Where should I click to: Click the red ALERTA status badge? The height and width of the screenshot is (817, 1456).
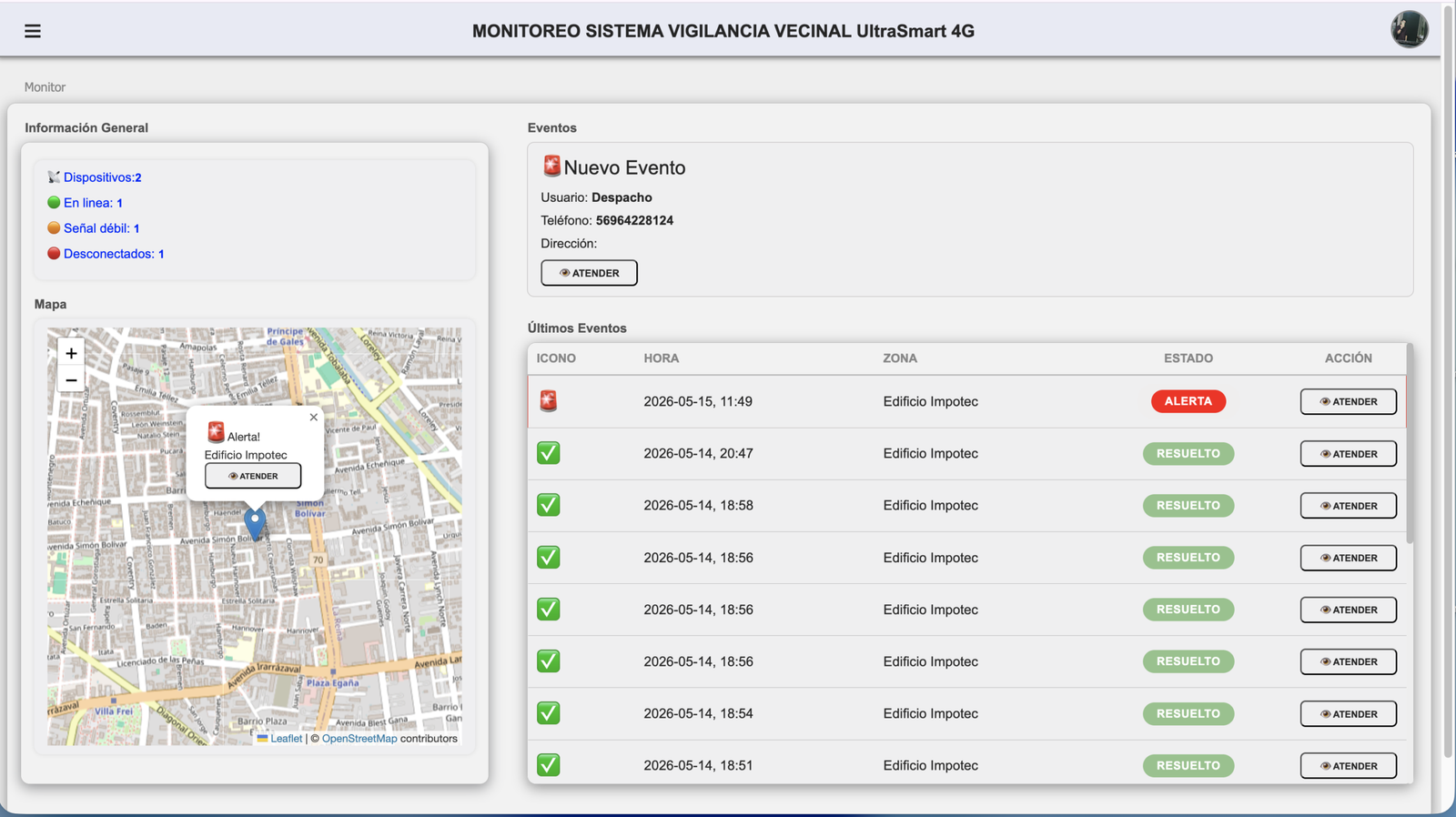pos(1188,401)
